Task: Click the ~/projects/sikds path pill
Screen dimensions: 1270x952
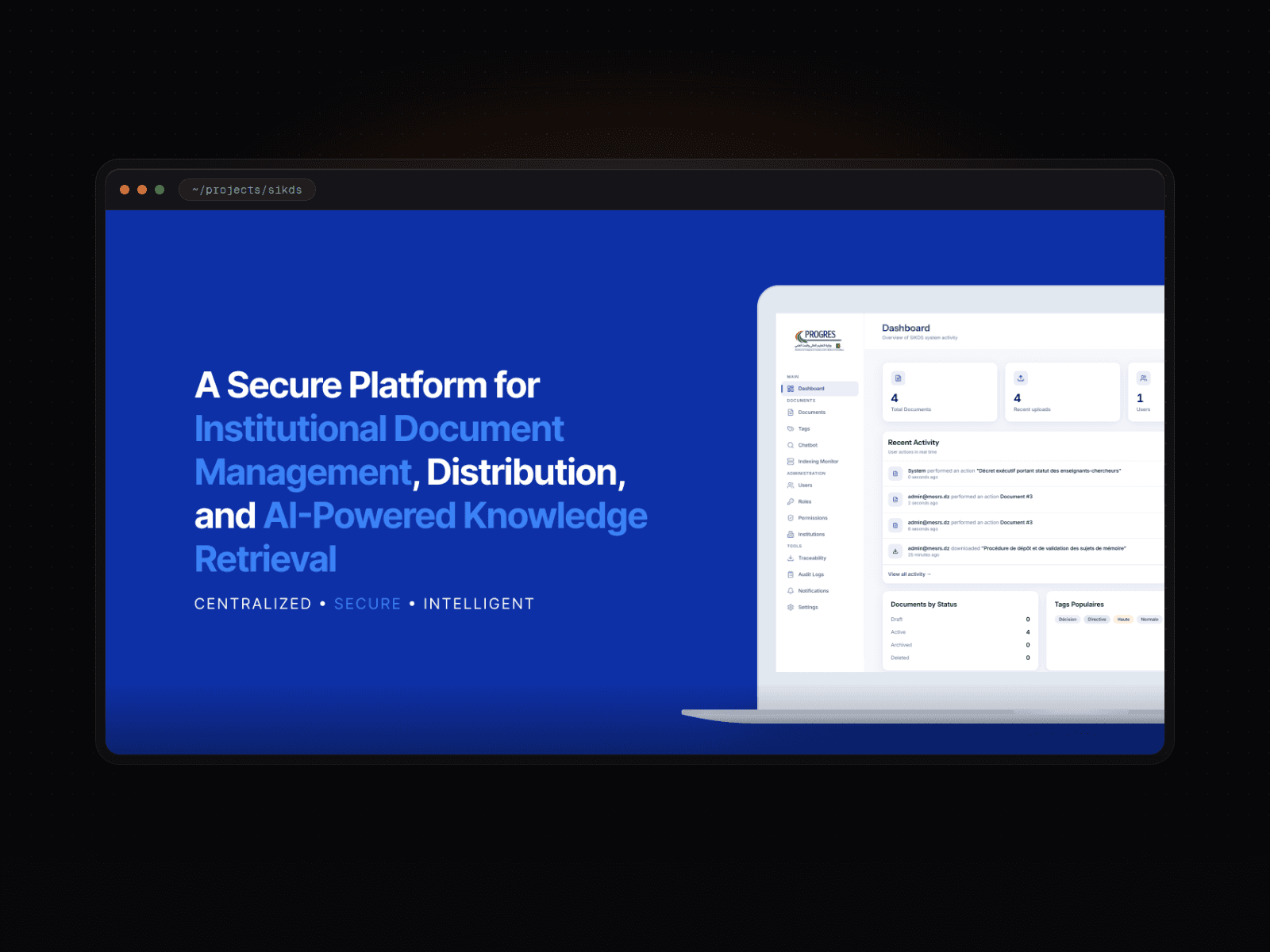Action: click(247, 190)
